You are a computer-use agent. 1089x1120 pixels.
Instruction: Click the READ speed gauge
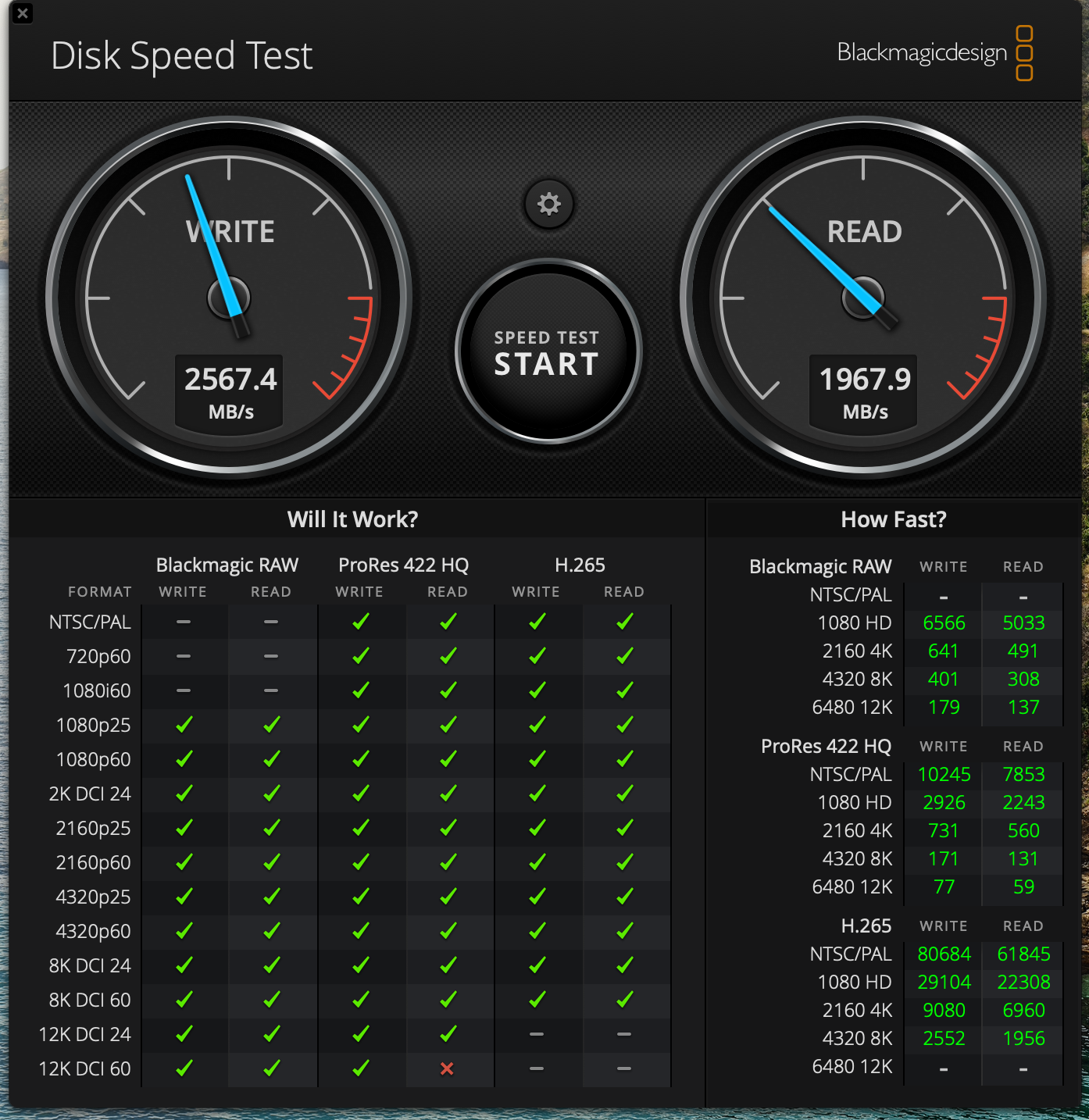coord(862,297)
